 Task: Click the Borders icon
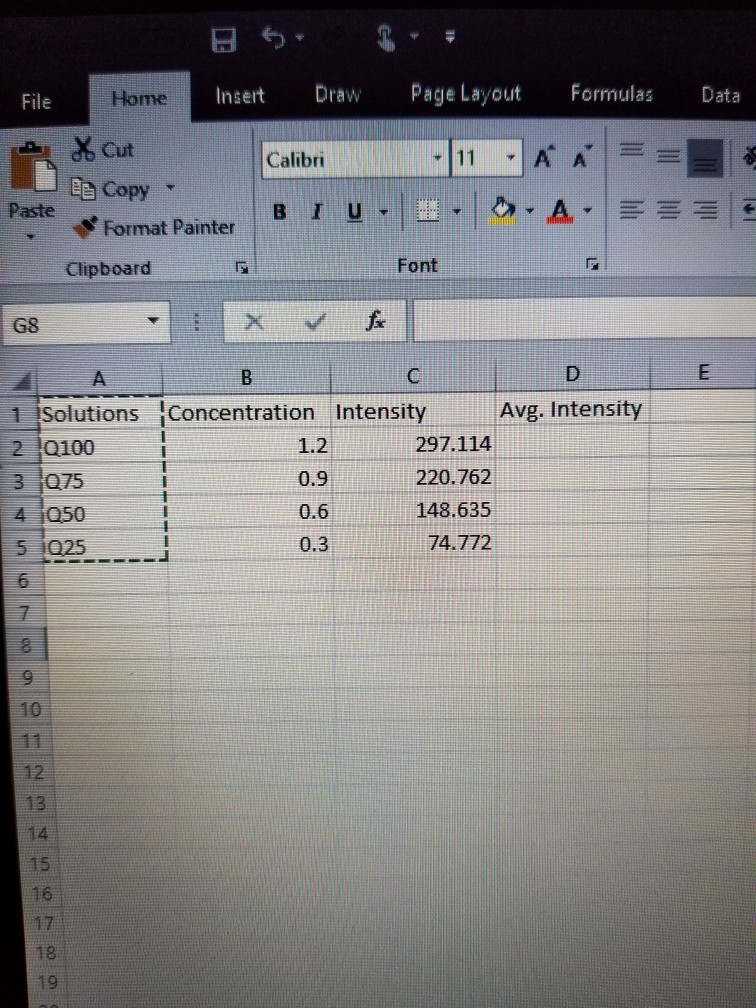coord(427,210)
